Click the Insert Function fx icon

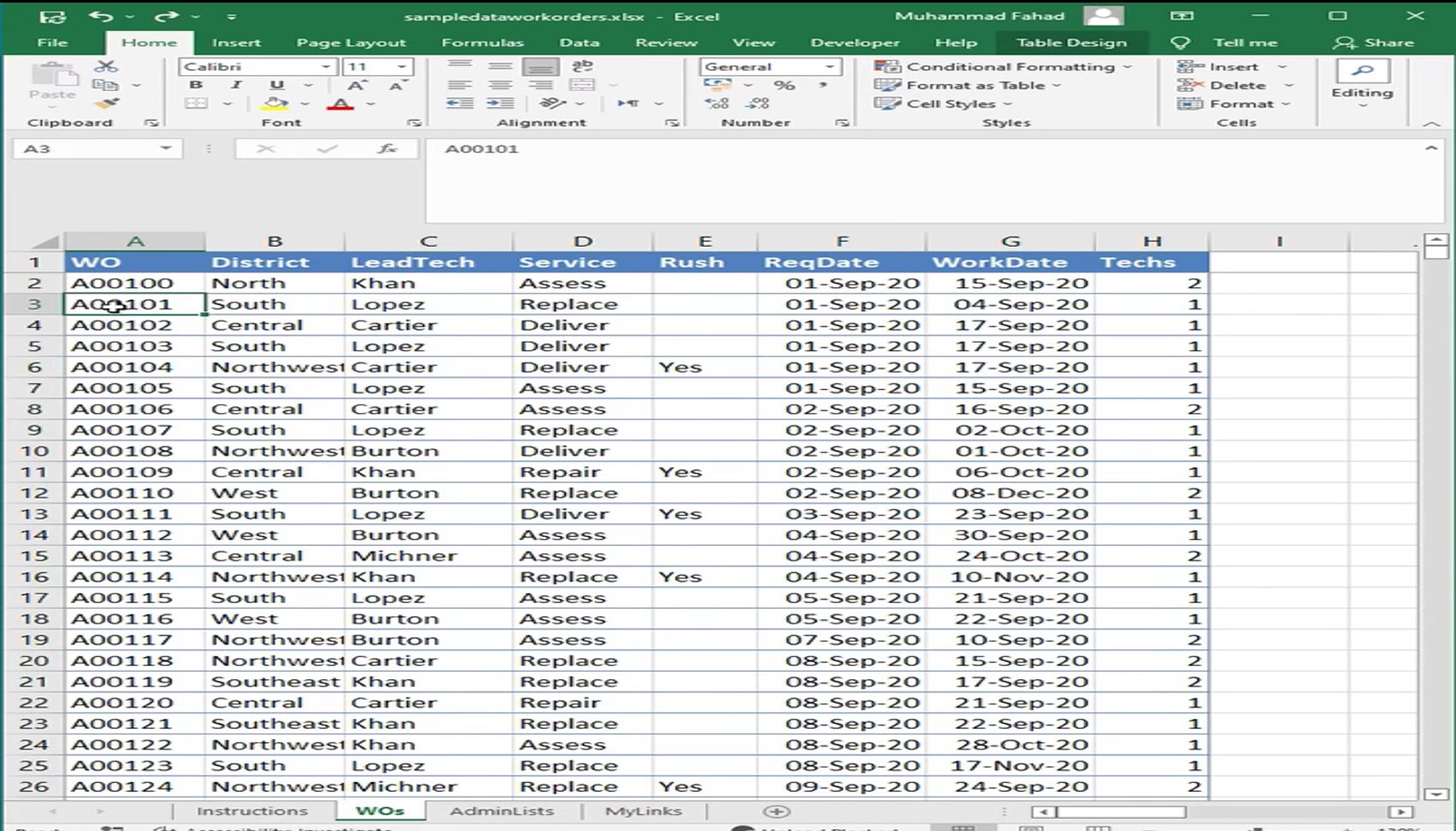pos(387,149)
